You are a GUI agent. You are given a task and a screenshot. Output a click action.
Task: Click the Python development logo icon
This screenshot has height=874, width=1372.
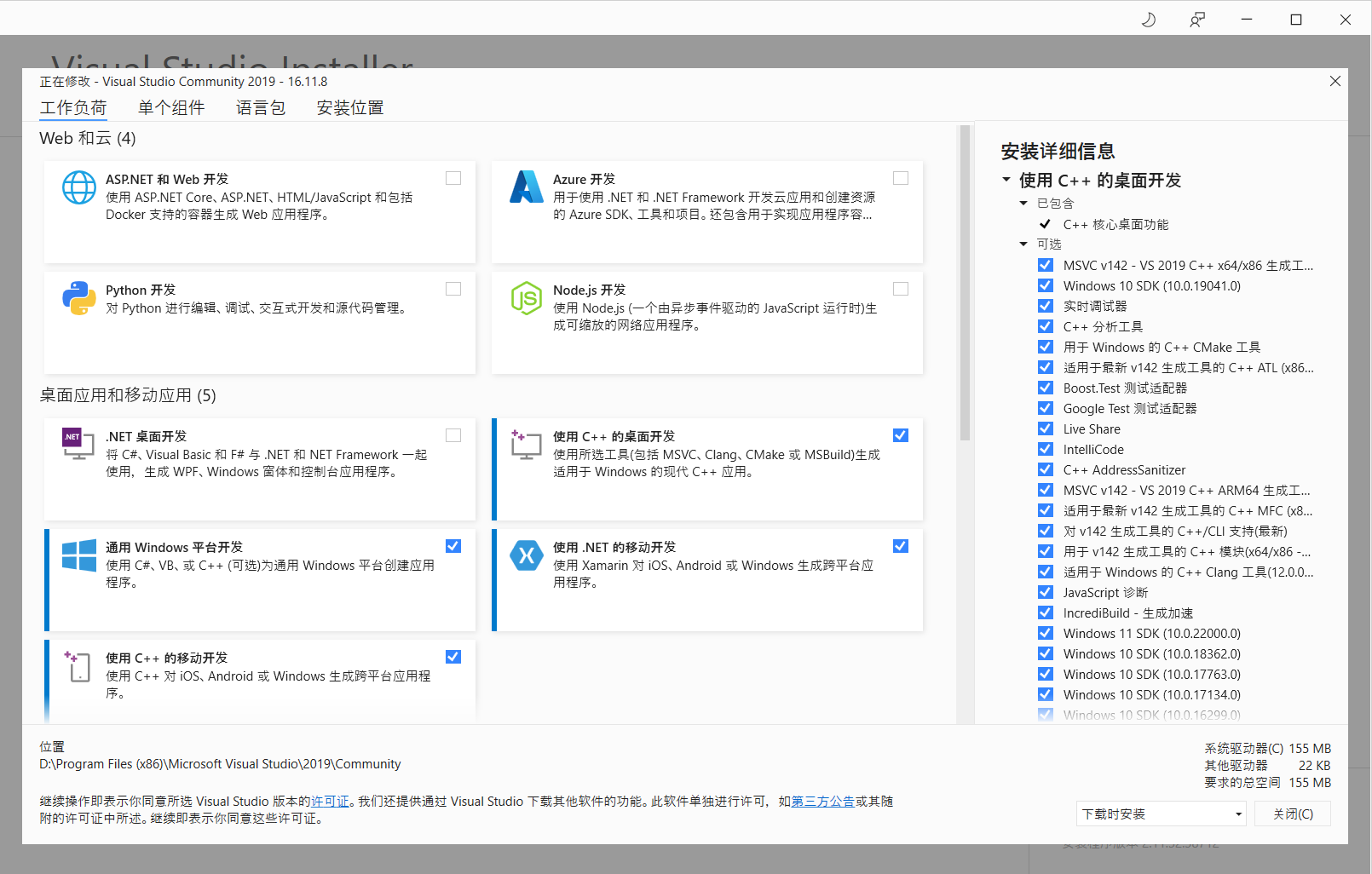(79, 298)
